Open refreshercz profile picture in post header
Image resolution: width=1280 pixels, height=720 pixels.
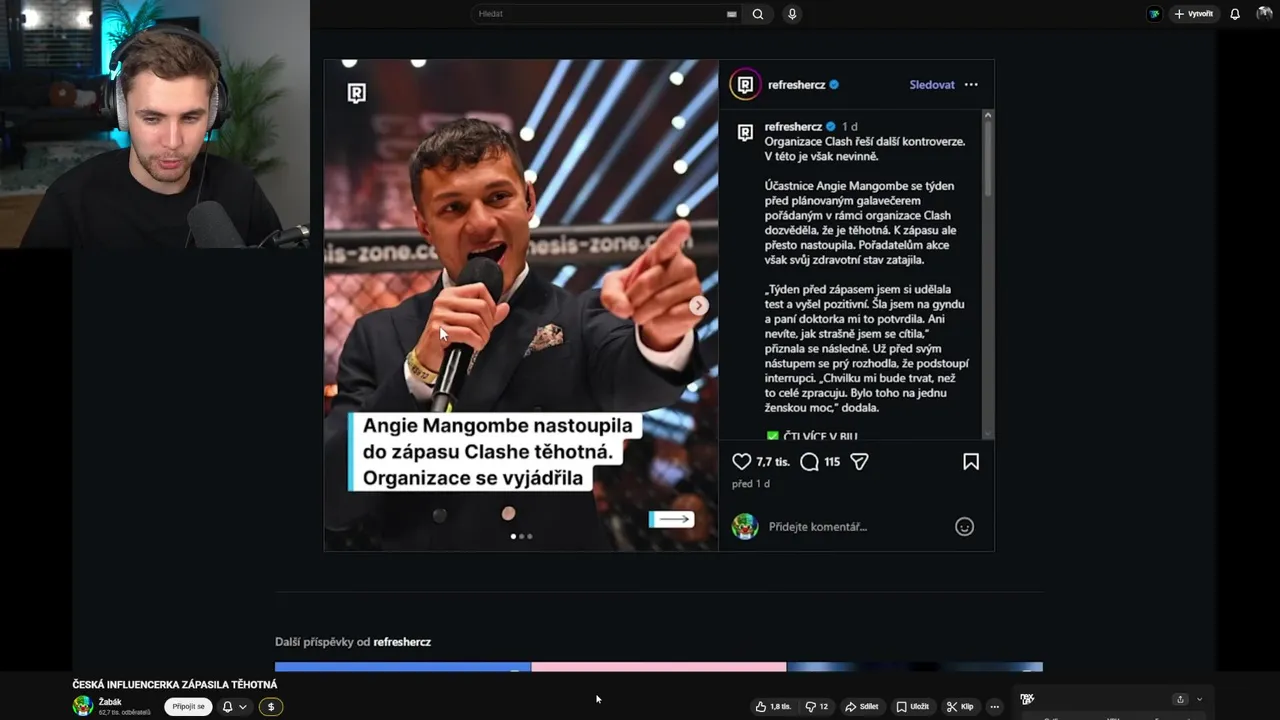coord(745,85)
